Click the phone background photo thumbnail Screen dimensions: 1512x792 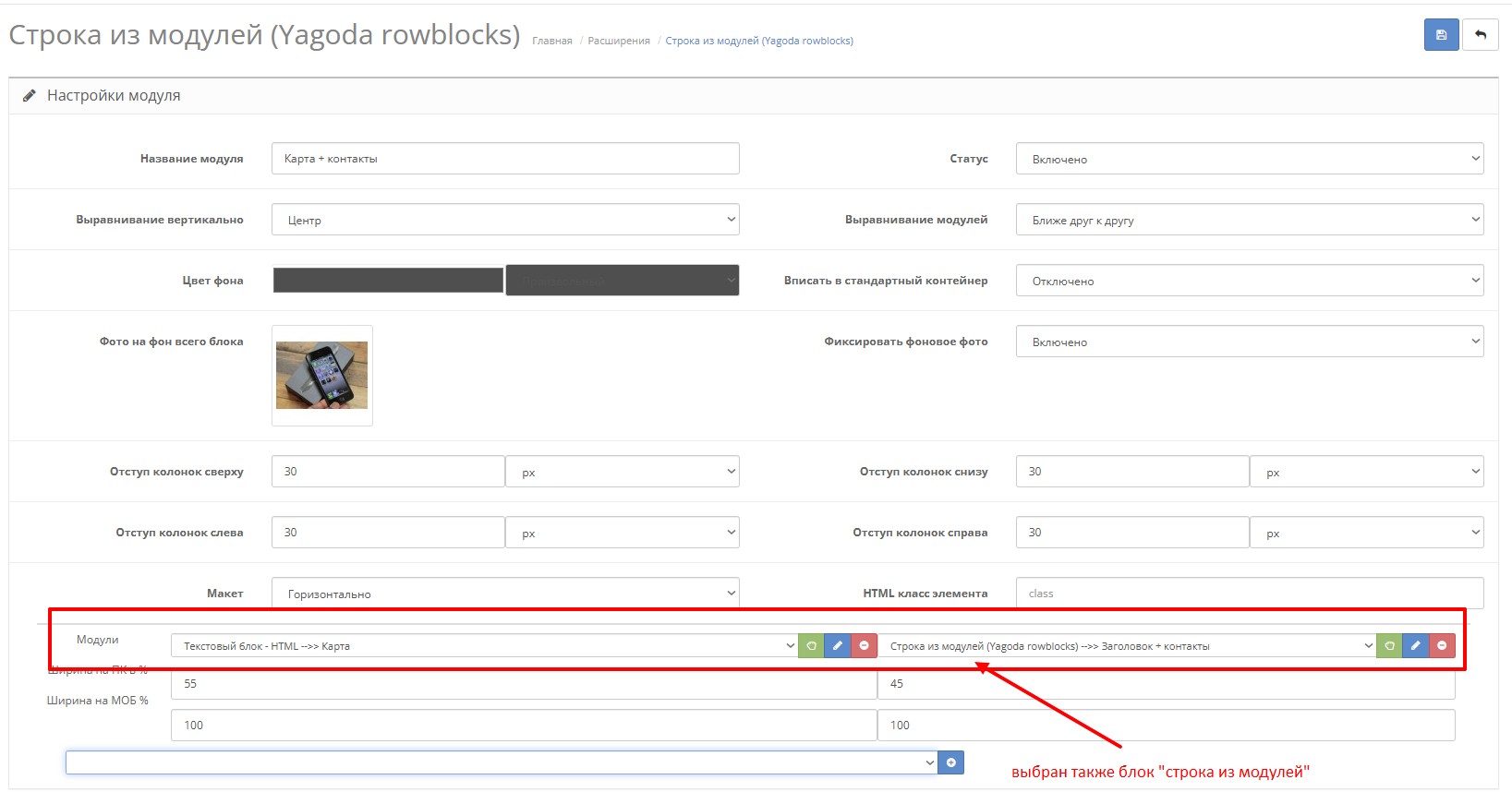coord(321,376)
